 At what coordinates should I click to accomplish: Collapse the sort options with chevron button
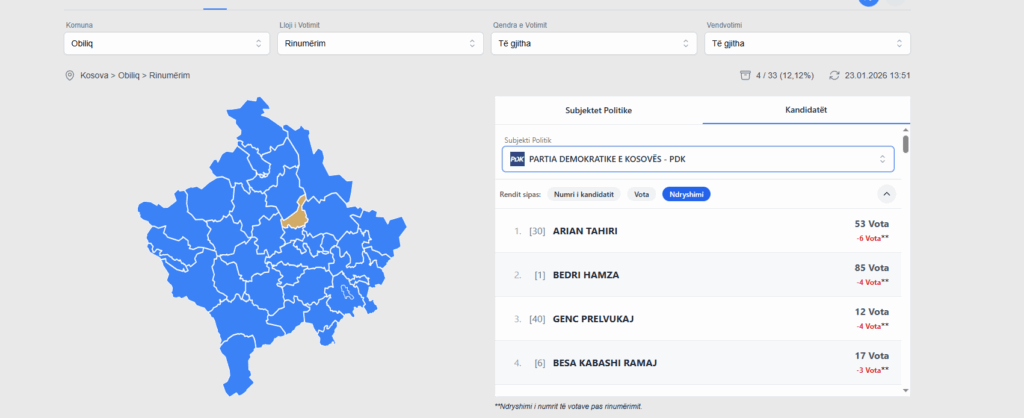pyautogui.click(x=886, y=194)
